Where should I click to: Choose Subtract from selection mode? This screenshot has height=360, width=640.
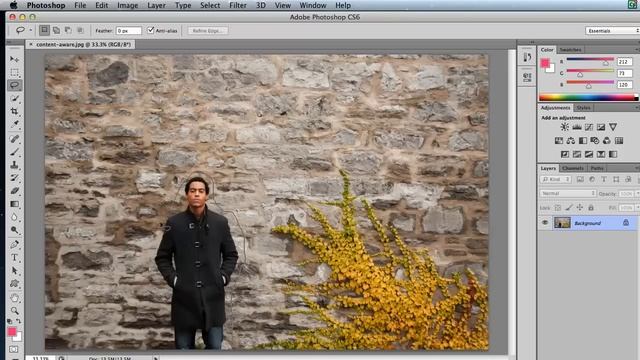tap(68, 30)
